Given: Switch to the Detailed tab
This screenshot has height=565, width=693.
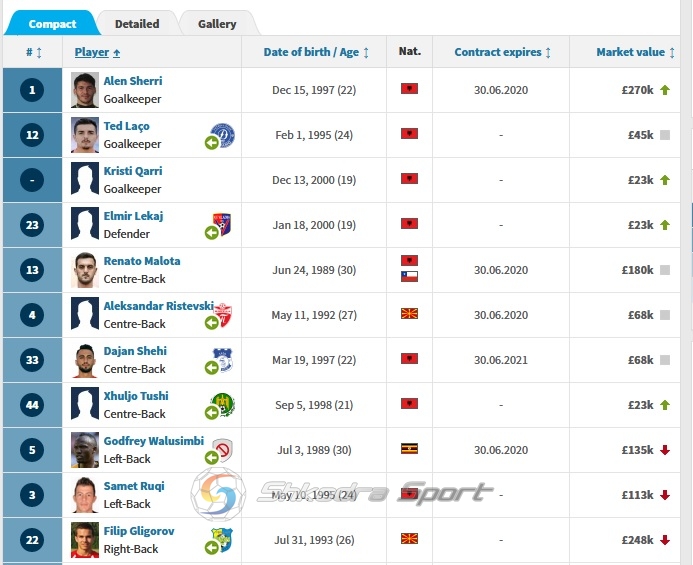Looking at the screenshot, I should coord(137,24).
